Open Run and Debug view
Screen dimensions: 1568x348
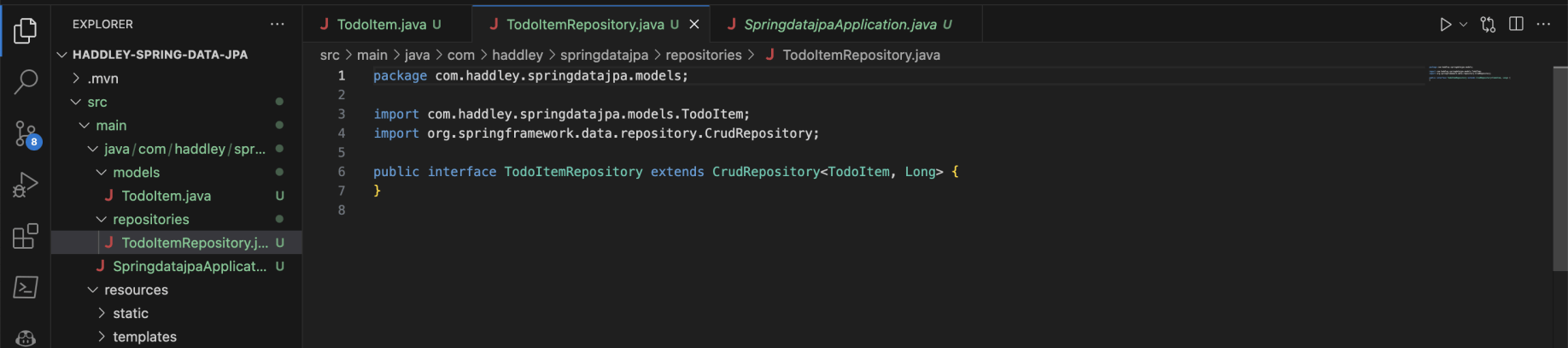[26, 185]
